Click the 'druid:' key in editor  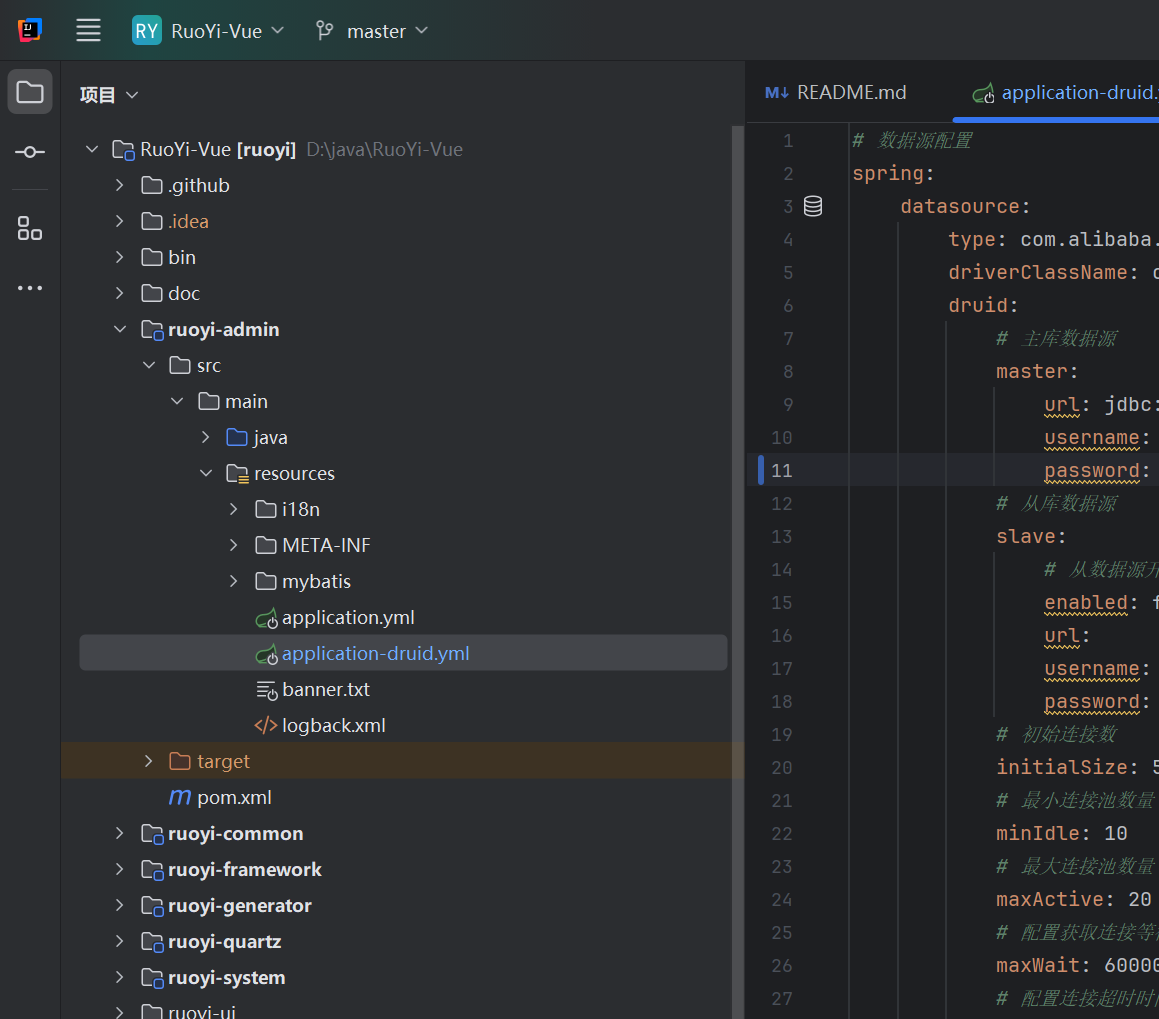[x=984, y=305]
